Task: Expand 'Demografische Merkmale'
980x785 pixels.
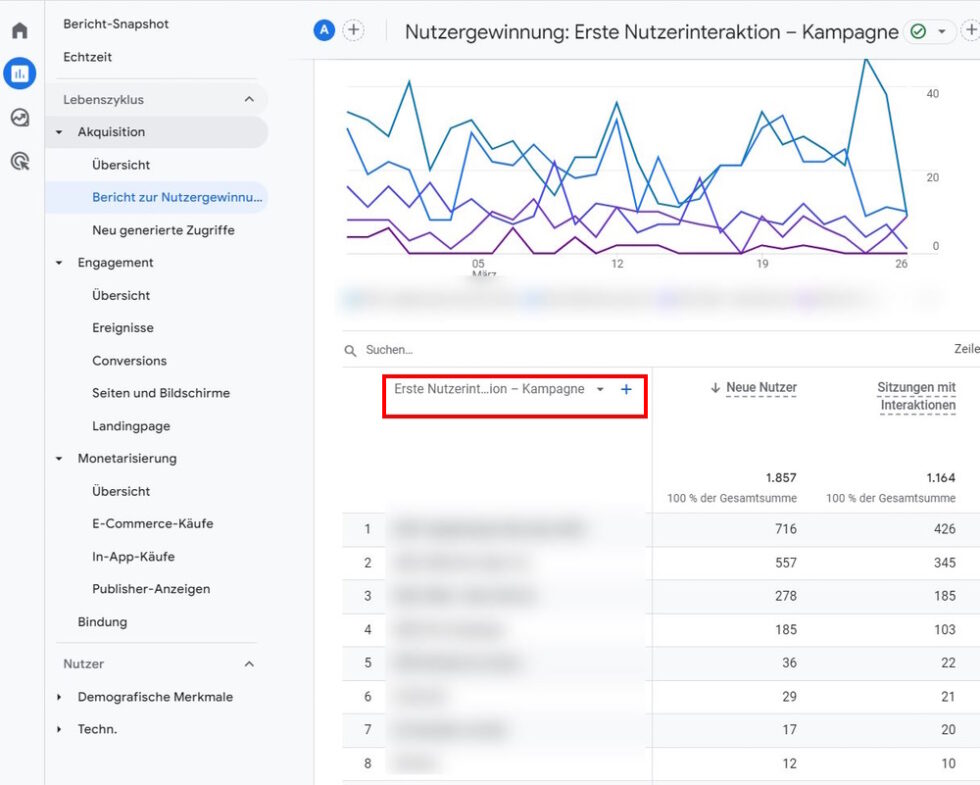Action: pos(155,696)
